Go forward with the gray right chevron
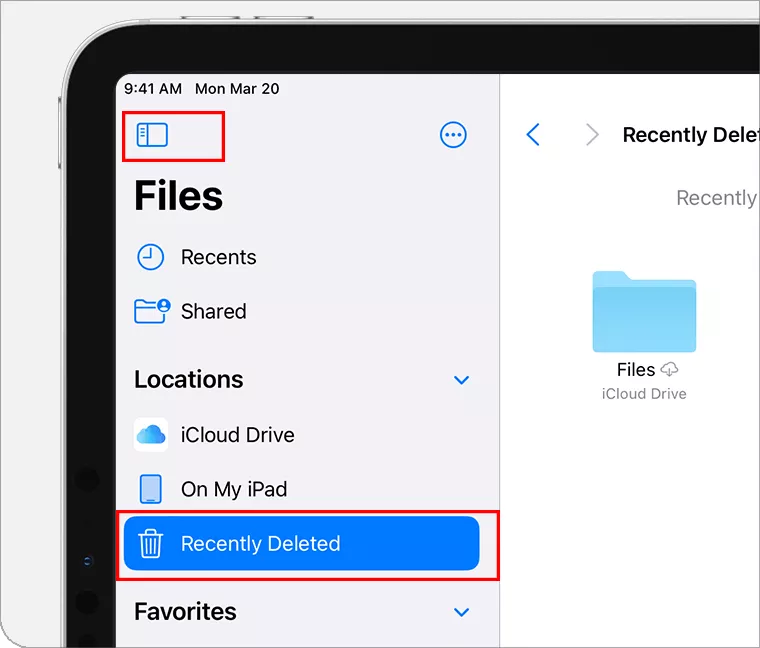 [x=592, y=134]
